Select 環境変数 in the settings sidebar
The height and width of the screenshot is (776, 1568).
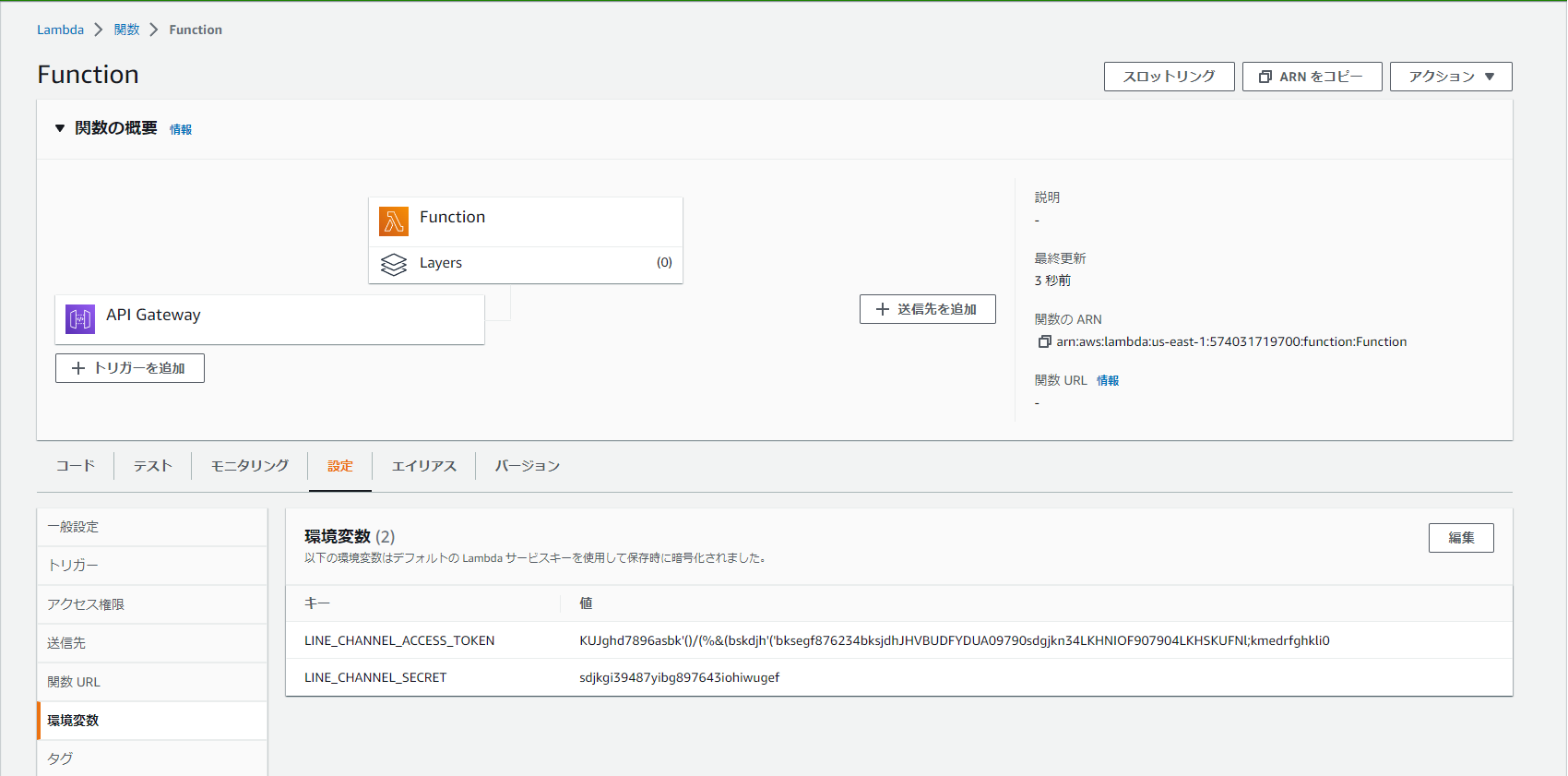[x=152, y=721]
